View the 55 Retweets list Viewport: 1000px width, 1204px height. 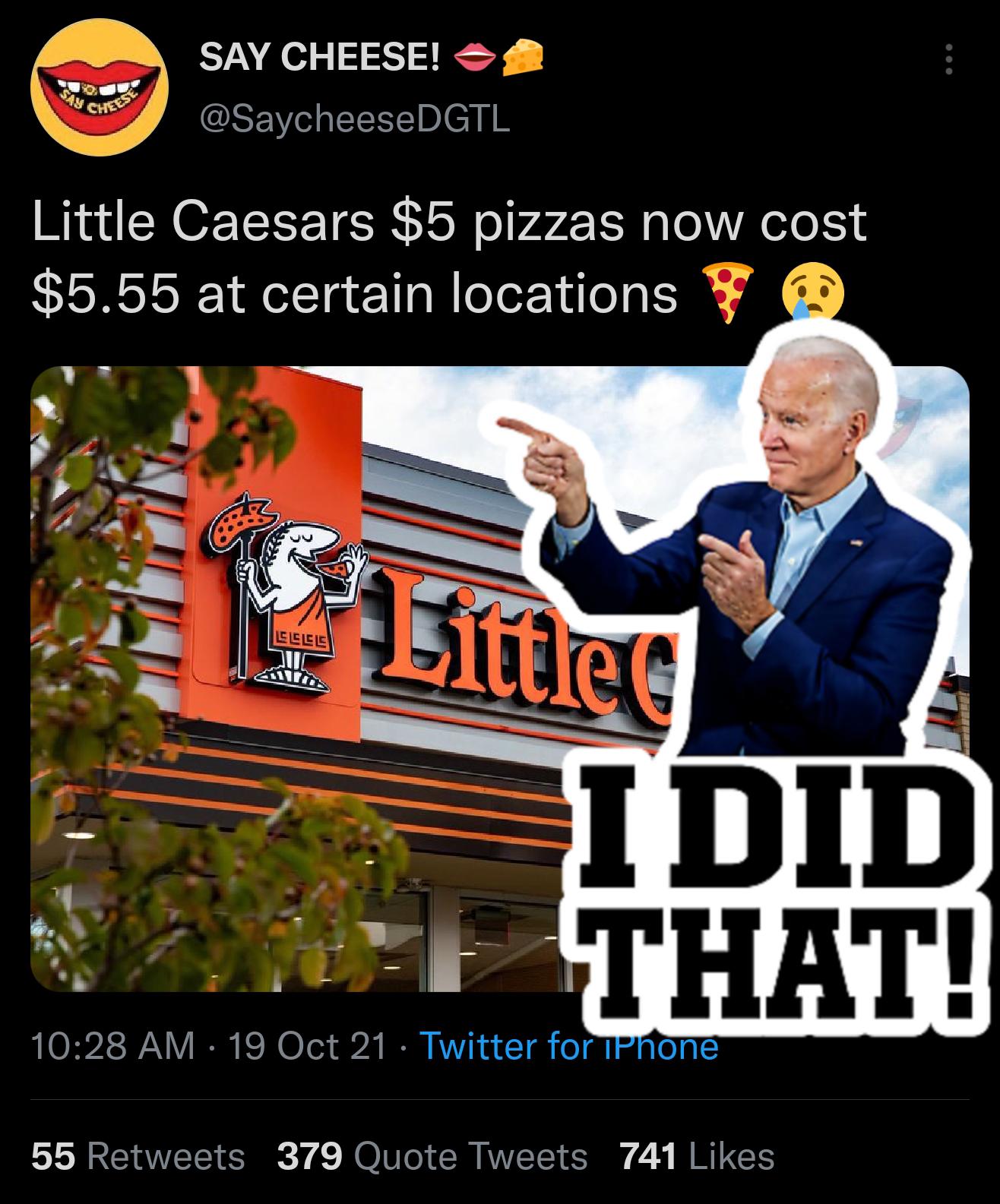pyautogui.click(x=138, y=1157)
